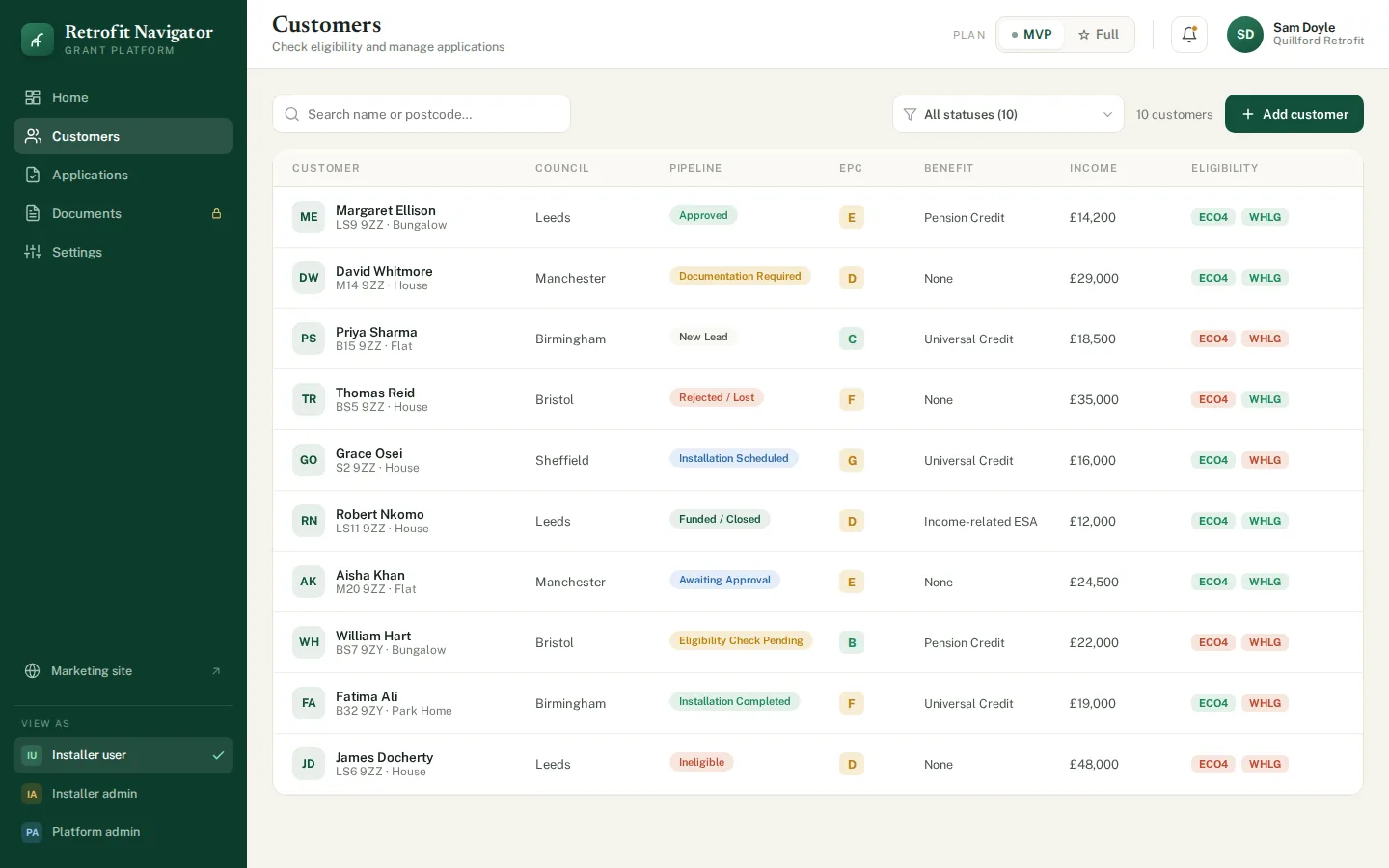
Task: Click the GO avatar for Grace Osei
Action: 309,460
